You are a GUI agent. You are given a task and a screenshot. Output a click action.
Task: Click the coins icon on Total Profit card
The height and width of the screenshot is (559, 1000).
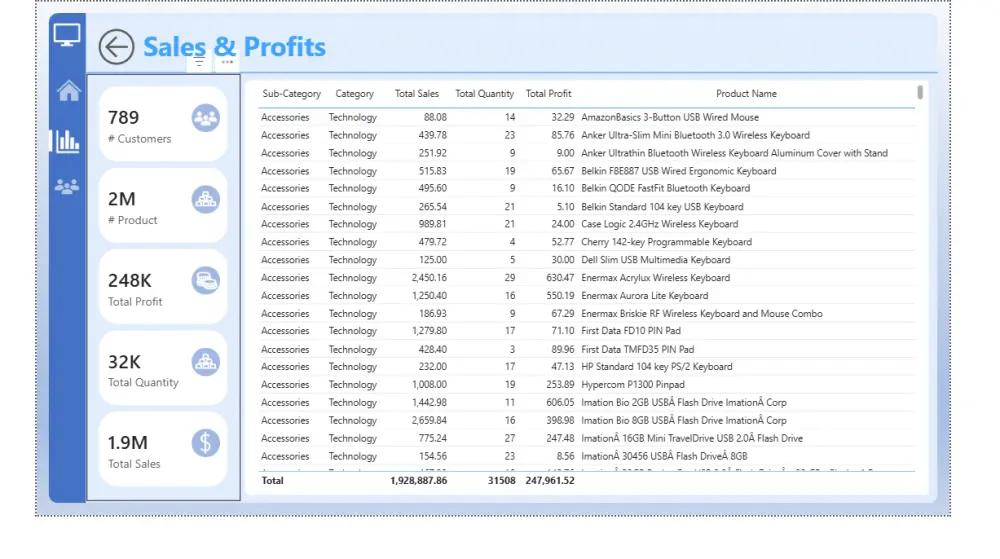coord(205,280)
